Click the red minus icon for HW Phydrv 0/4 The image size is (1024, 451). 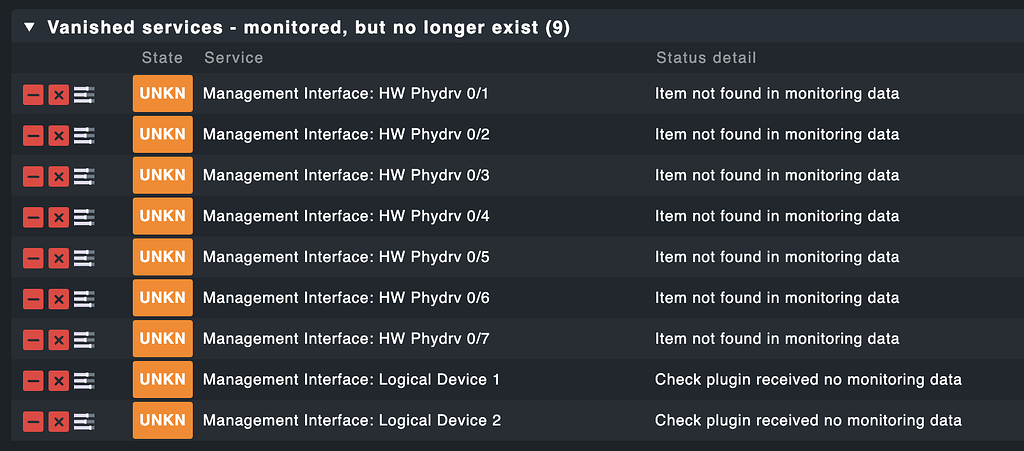click(x=33, y=217)
